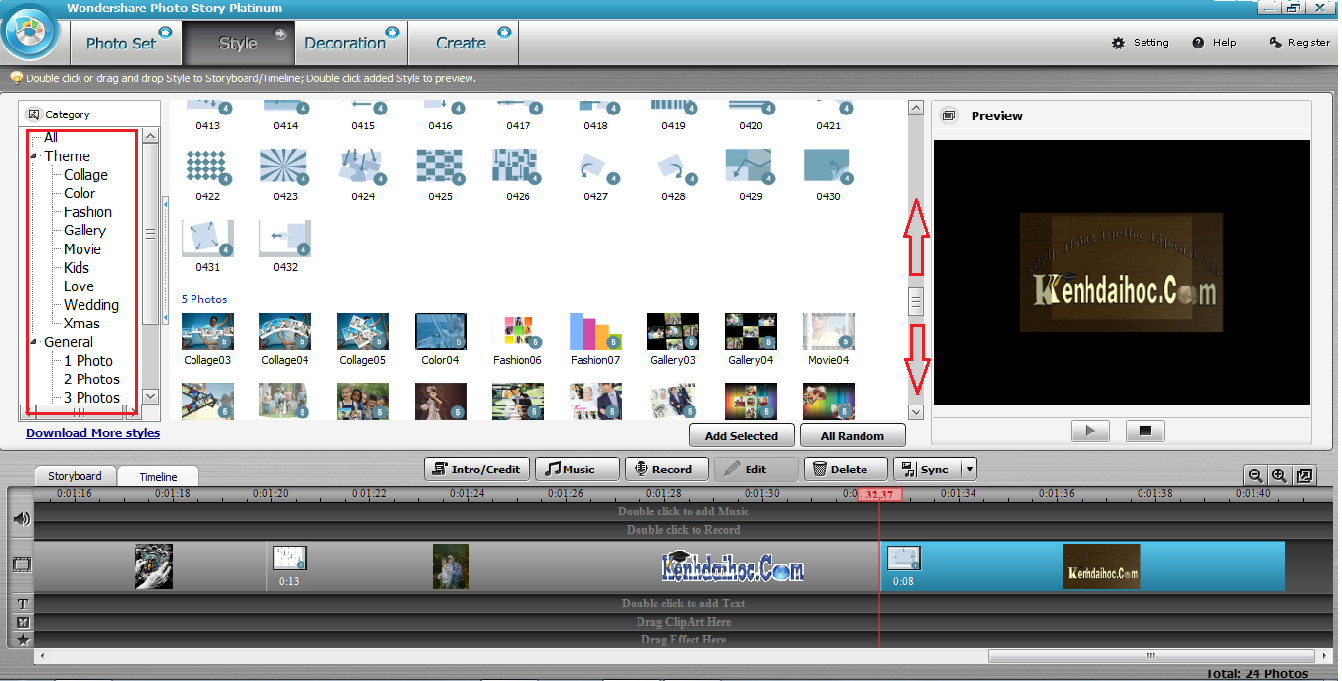Open the Setting gear option

(x=1141, y=43)
